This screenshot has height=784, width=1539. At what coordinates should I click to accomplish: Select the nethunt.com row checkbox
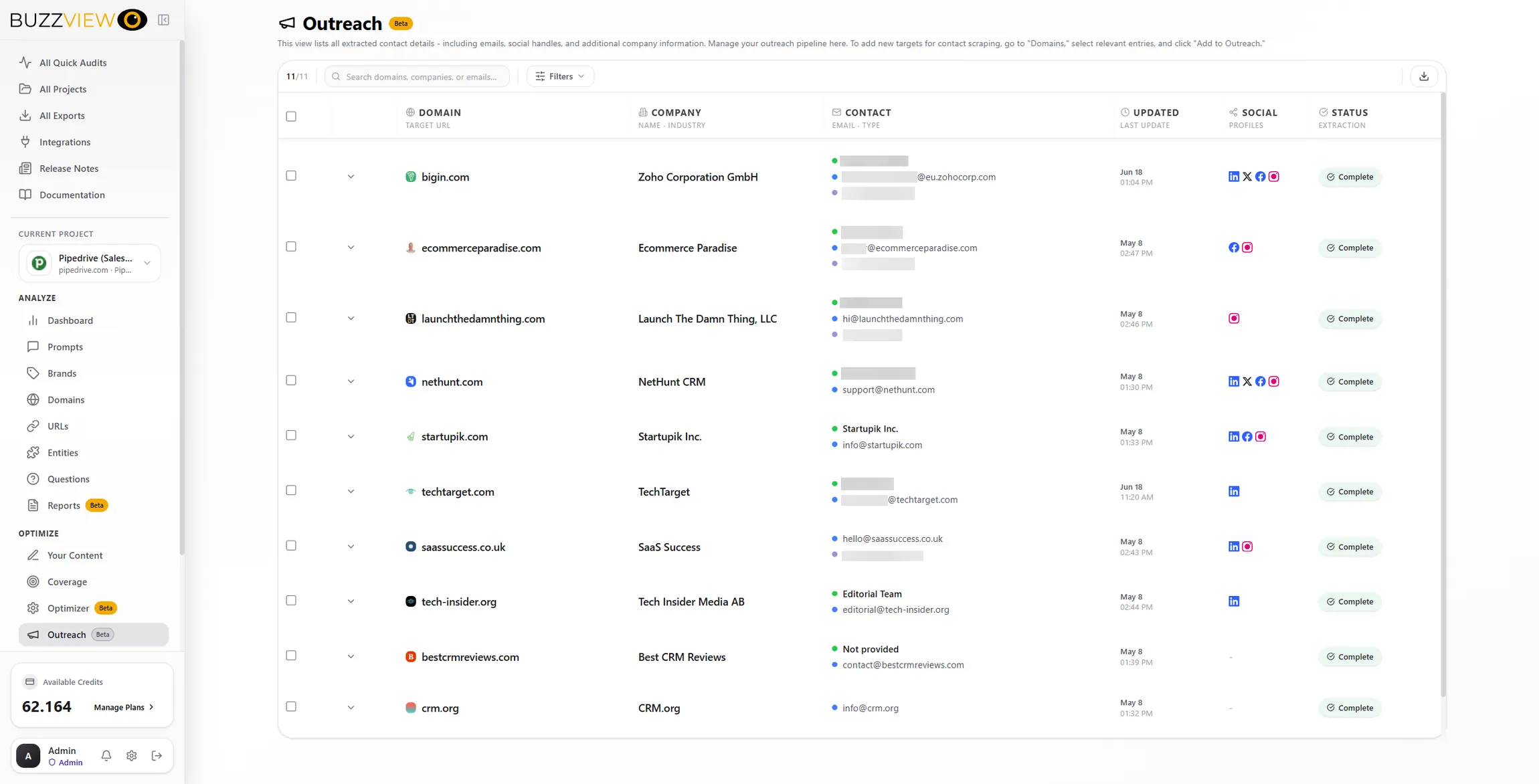pyautogui.click(x=291, y=381)
